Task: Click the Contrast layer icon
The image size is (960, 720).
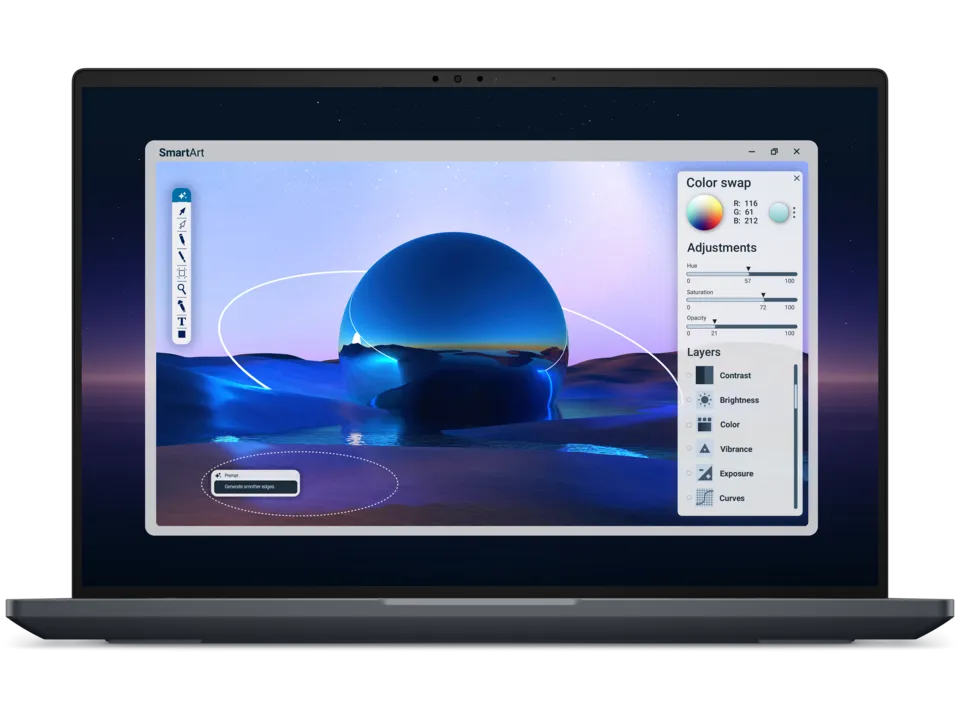Action: point(705,375)
